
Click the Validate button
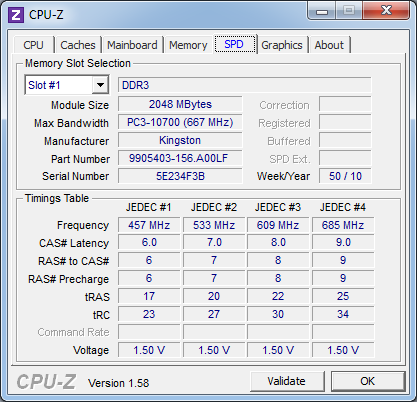[287, 381]
